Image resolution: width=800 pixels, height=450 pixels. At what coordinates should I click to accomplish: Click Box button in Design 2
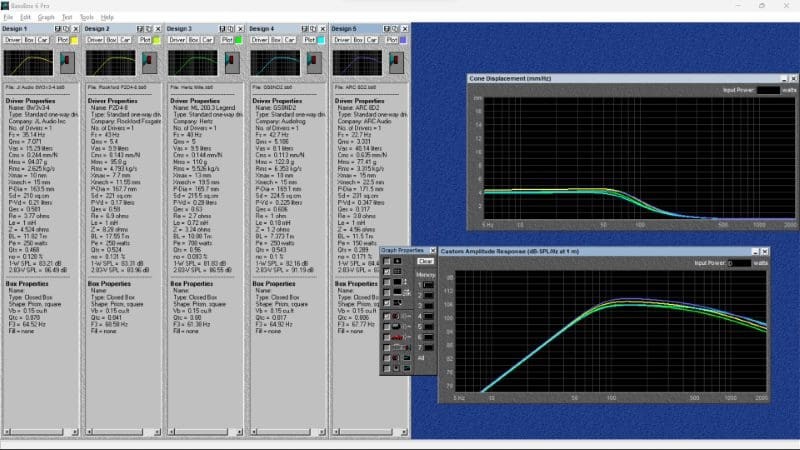pos(112,40)
